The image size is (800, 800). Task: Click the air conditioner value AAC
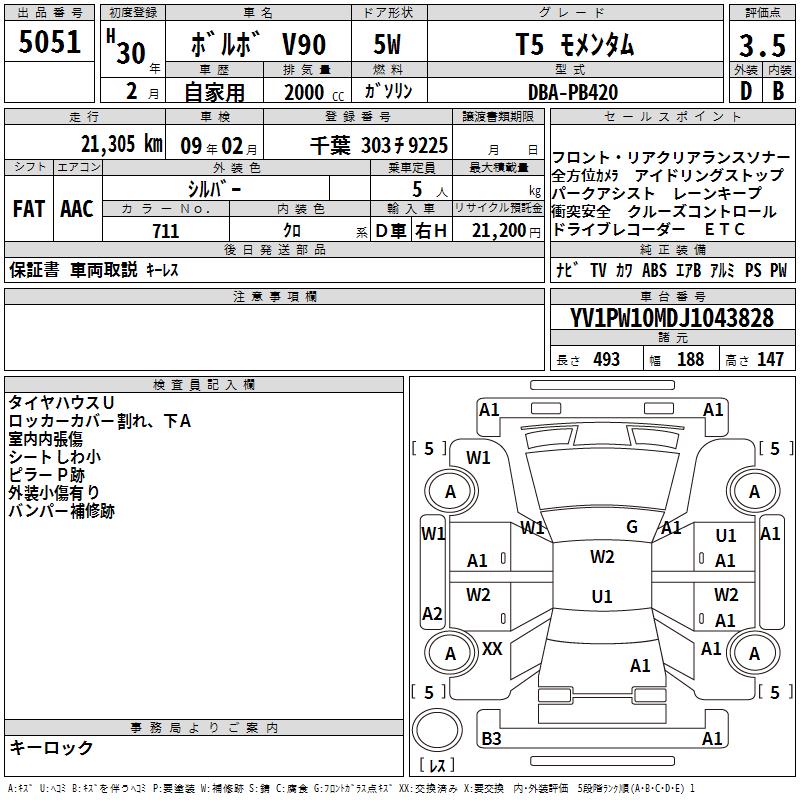(x=77, y=208)
